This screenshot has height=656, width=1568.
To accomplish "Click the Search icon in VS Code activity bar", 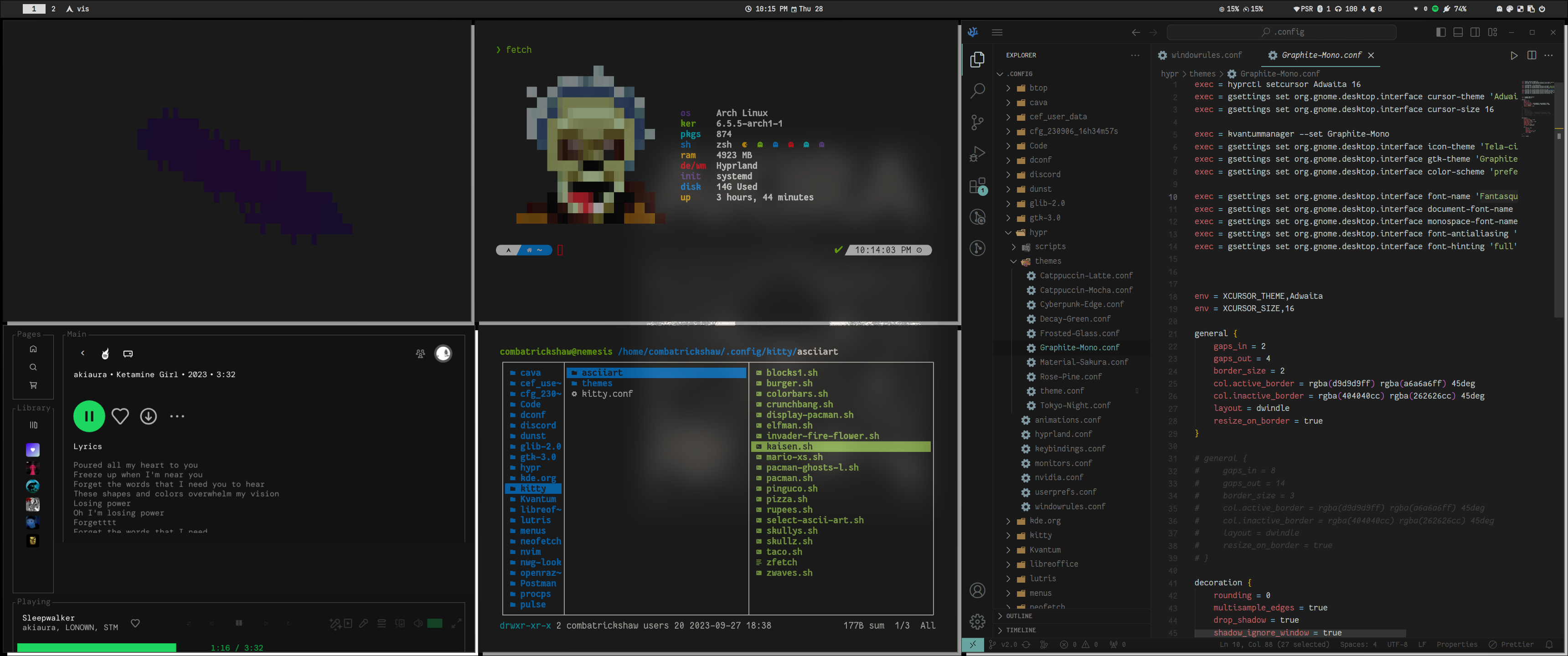I will pos(977,91).
